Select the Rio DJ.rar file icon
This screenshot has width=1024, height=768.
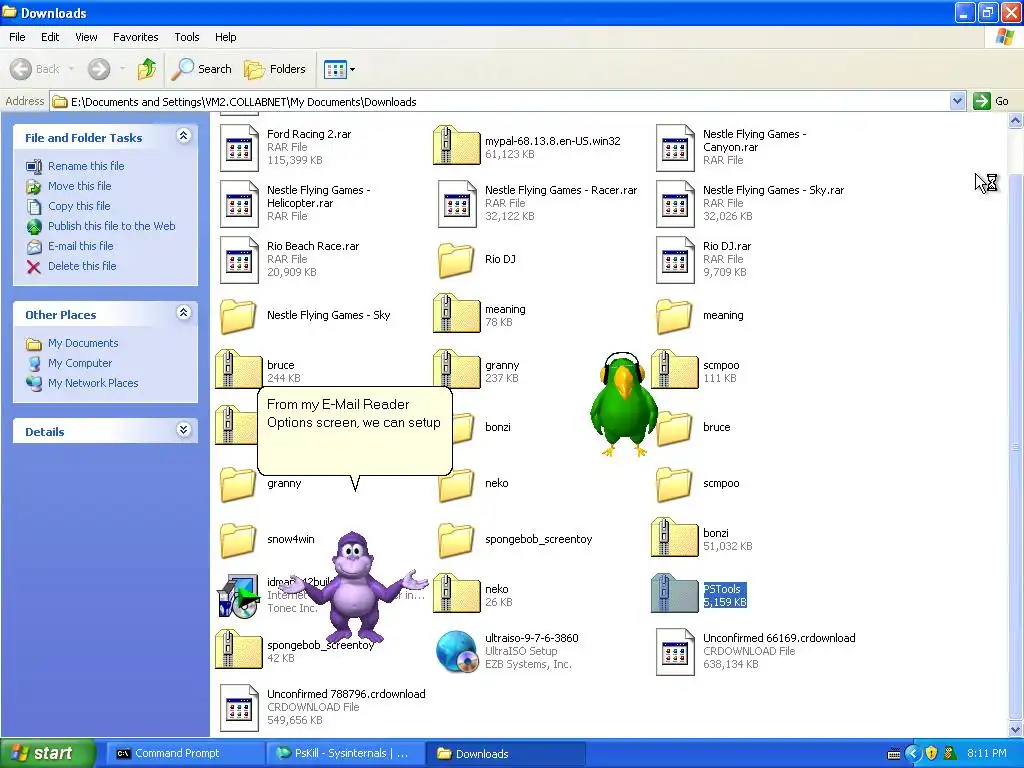click(x=675, y=260)
